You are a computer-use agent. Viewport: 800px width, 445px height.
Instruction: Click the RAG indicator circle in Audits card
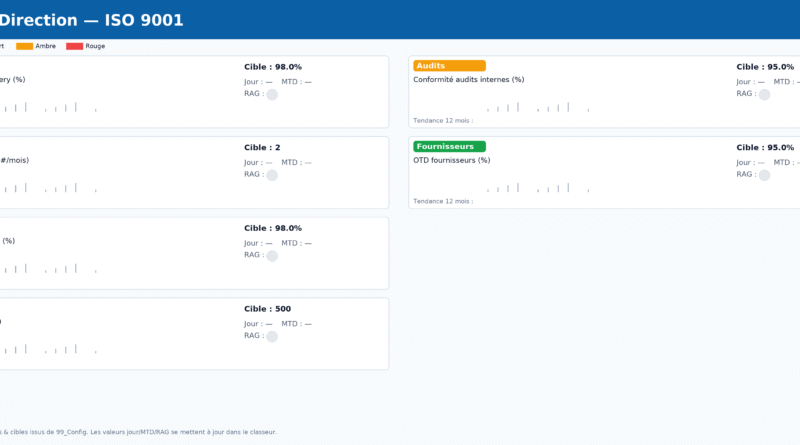[x=764, y=94]
